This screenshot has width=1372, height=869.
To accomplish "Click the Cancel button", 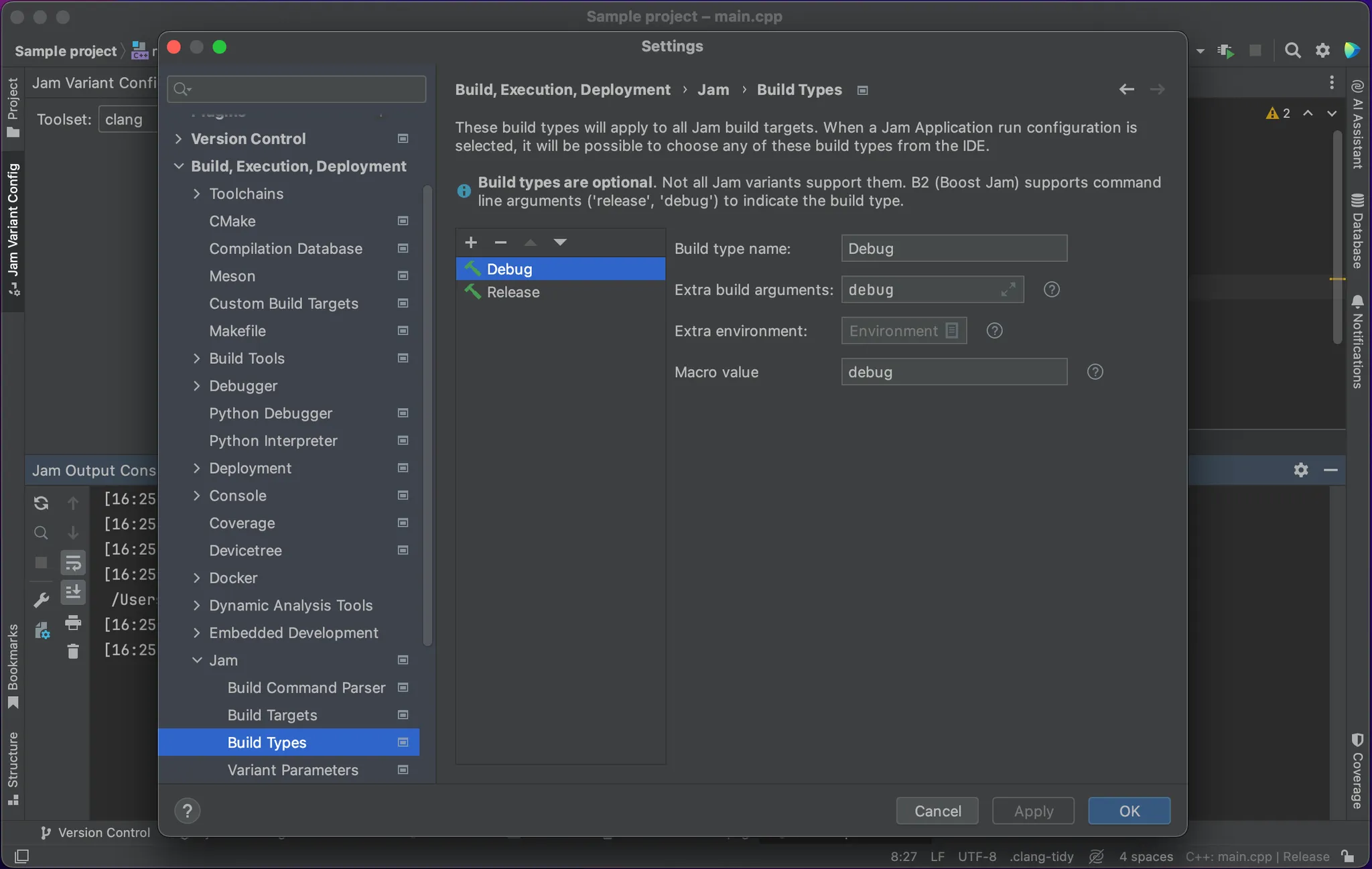I will (x=937, y=811).
